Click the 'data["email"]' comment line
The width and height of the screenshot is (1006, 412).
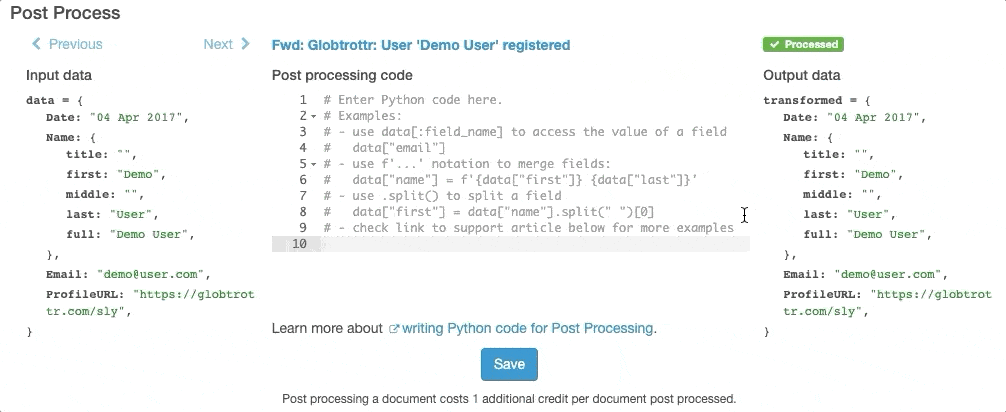(x=384, y=148)
